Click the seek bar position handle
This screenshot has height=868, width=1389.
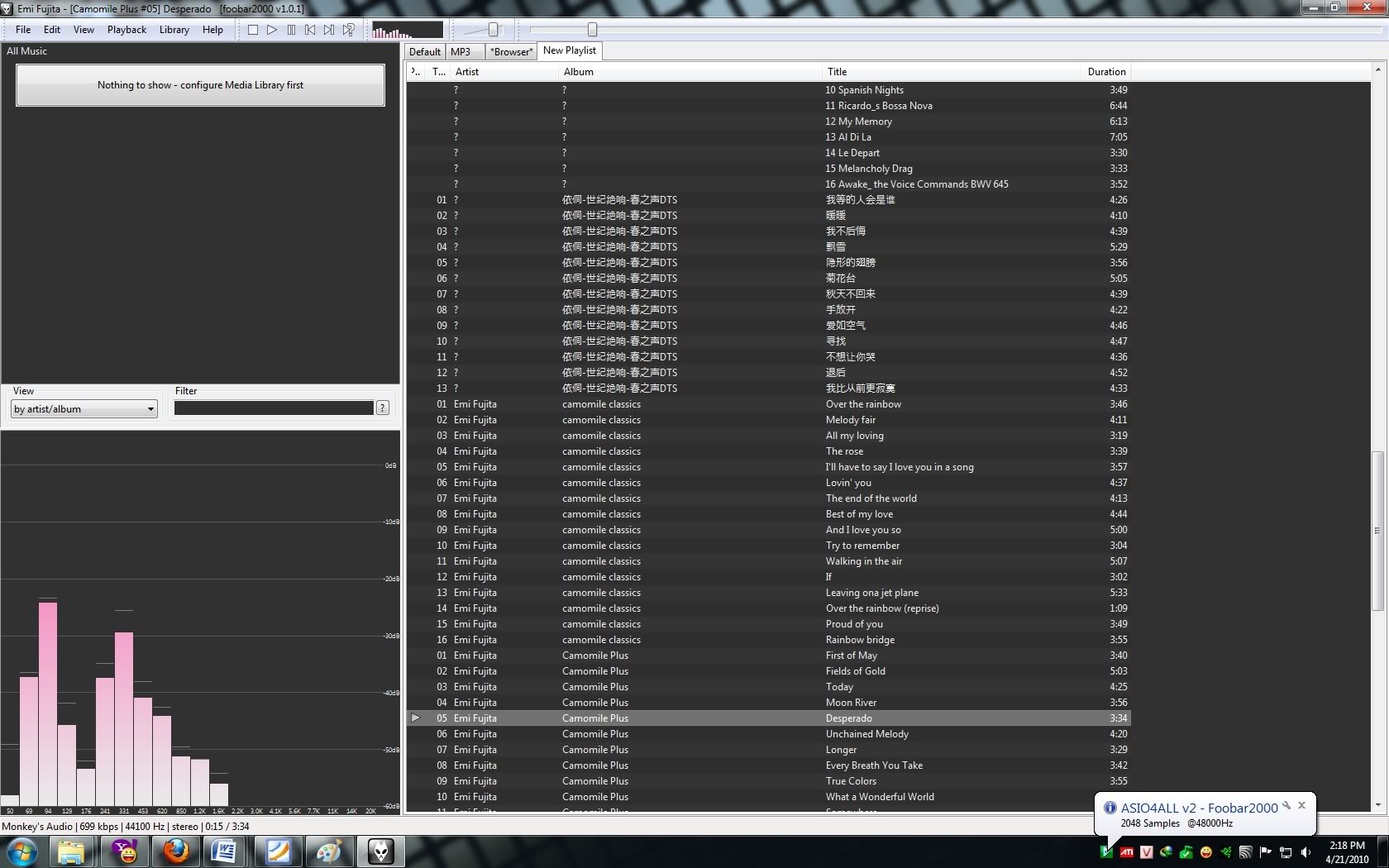click(592, 30)
